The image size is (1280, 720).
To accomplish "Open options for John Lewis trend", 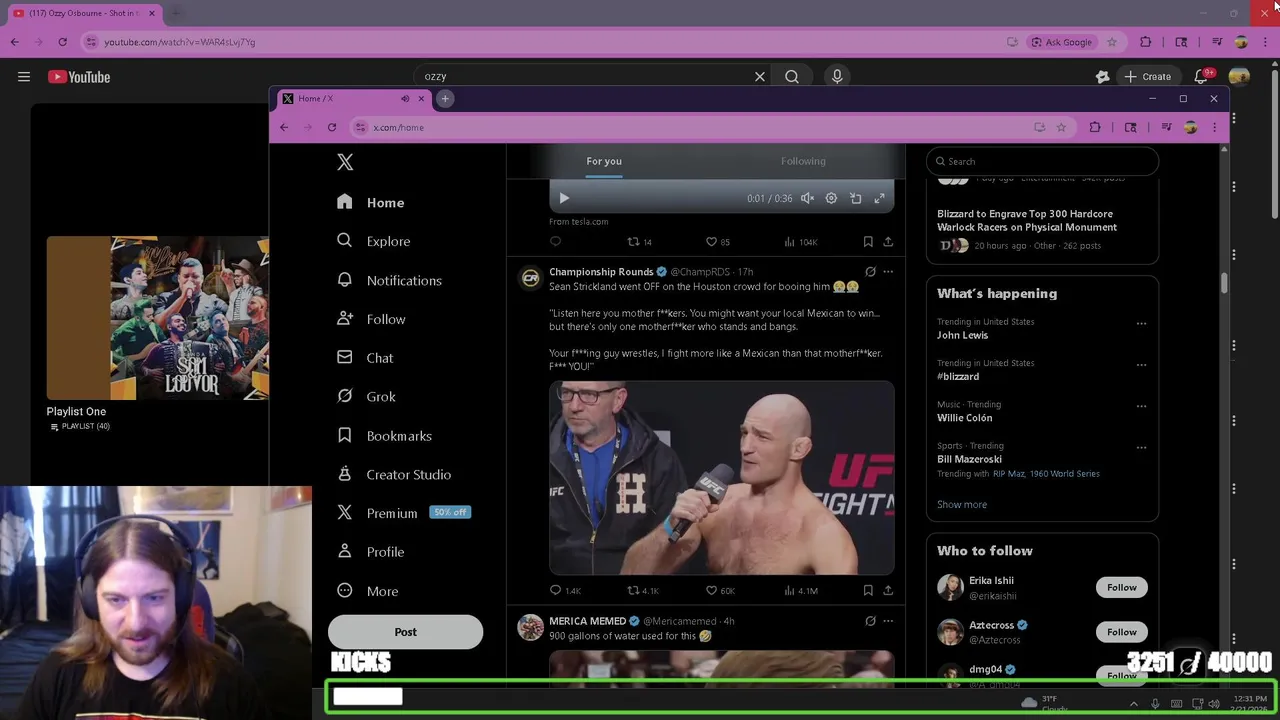I will [x=1141, y=324].
